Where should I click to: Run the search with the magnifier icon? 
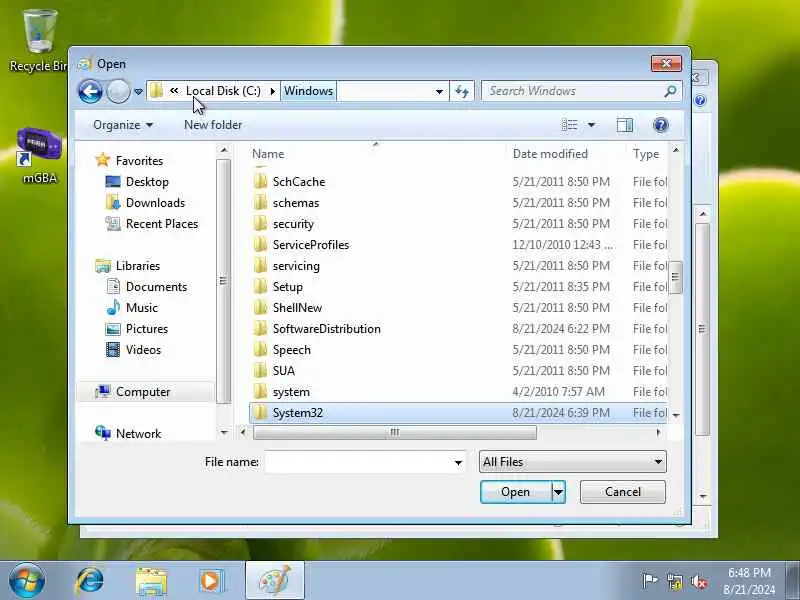pos(670,91)
